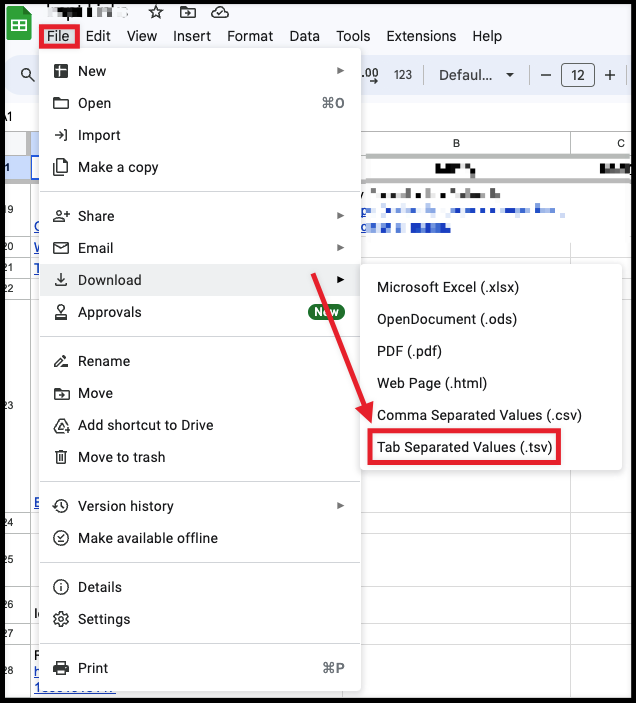Select Approvals menu entry
The width and height of the screenshot is (636, 703).
(x=200, y=312)
